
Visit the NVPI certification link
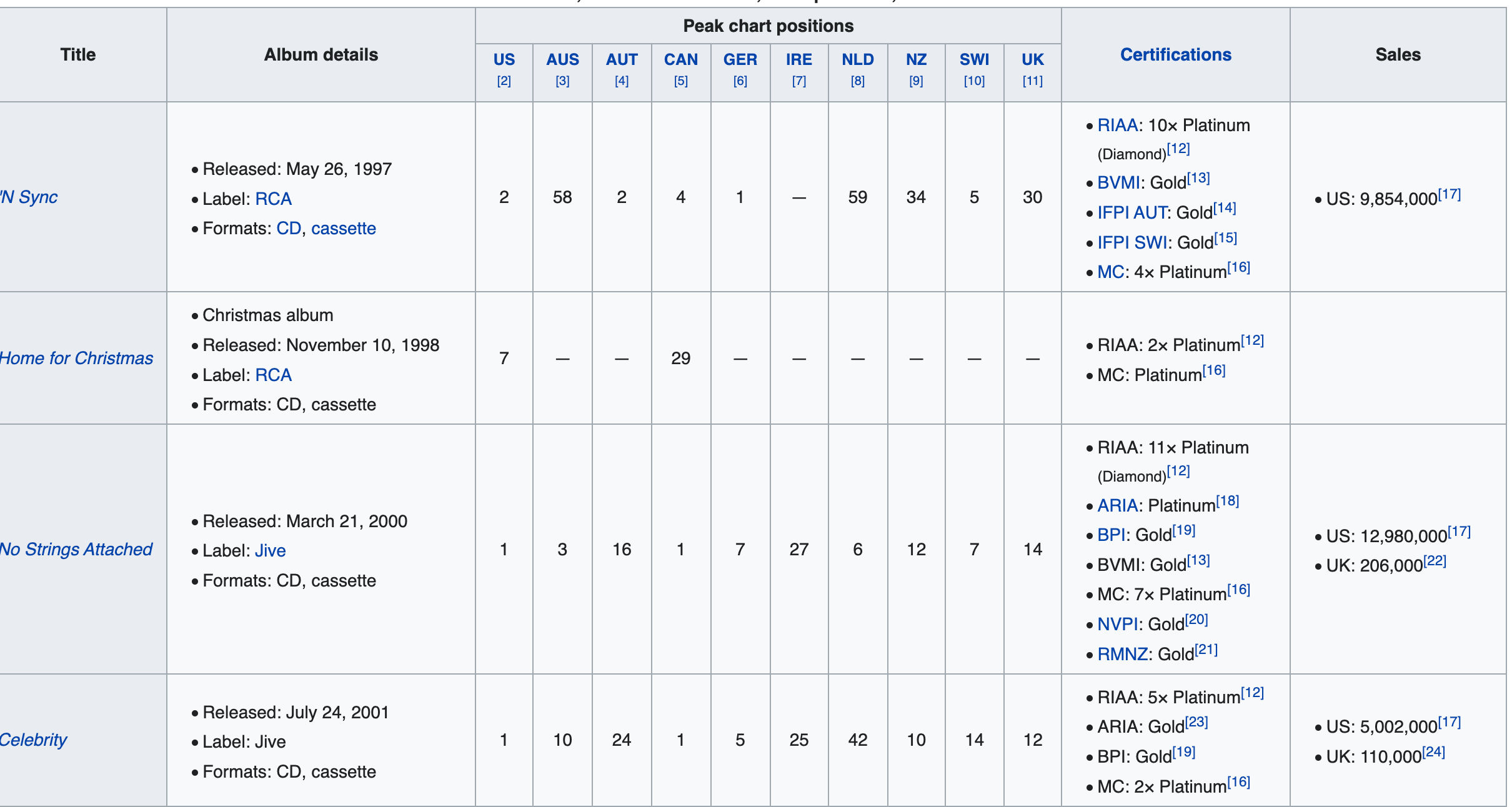coord(1118,625)
